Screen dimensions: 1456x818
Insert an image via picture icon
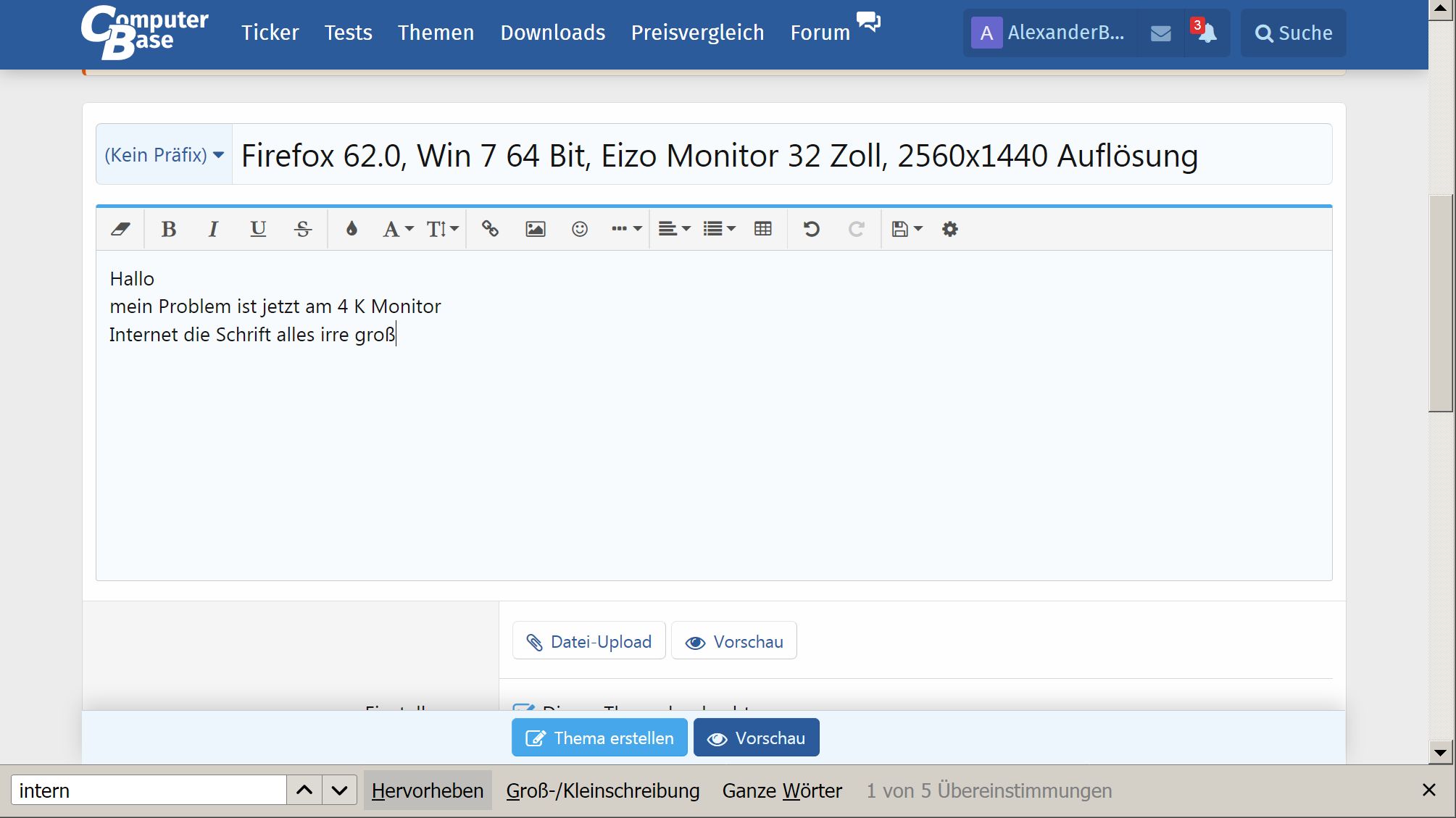(x=535, y=230)
